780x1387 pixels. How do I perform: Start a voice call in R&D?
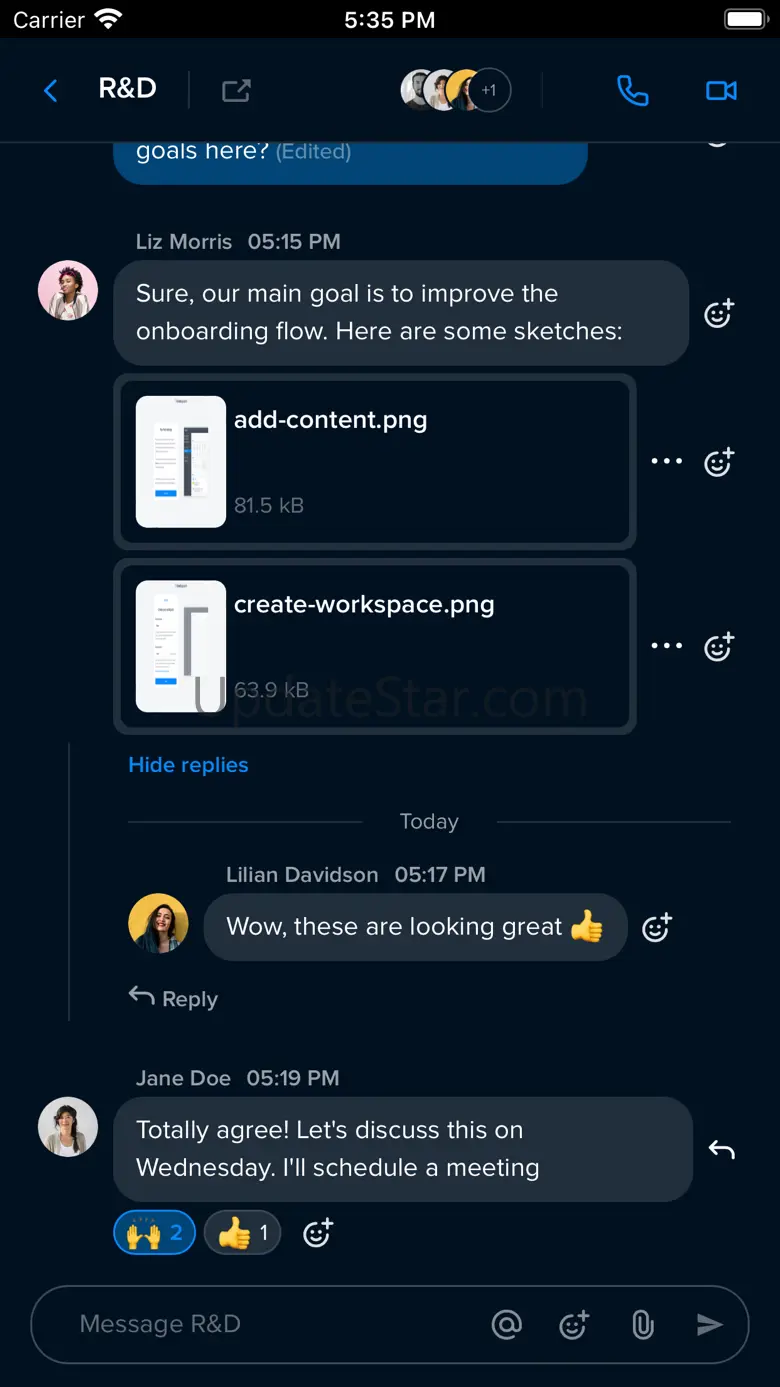pos(632,91)
